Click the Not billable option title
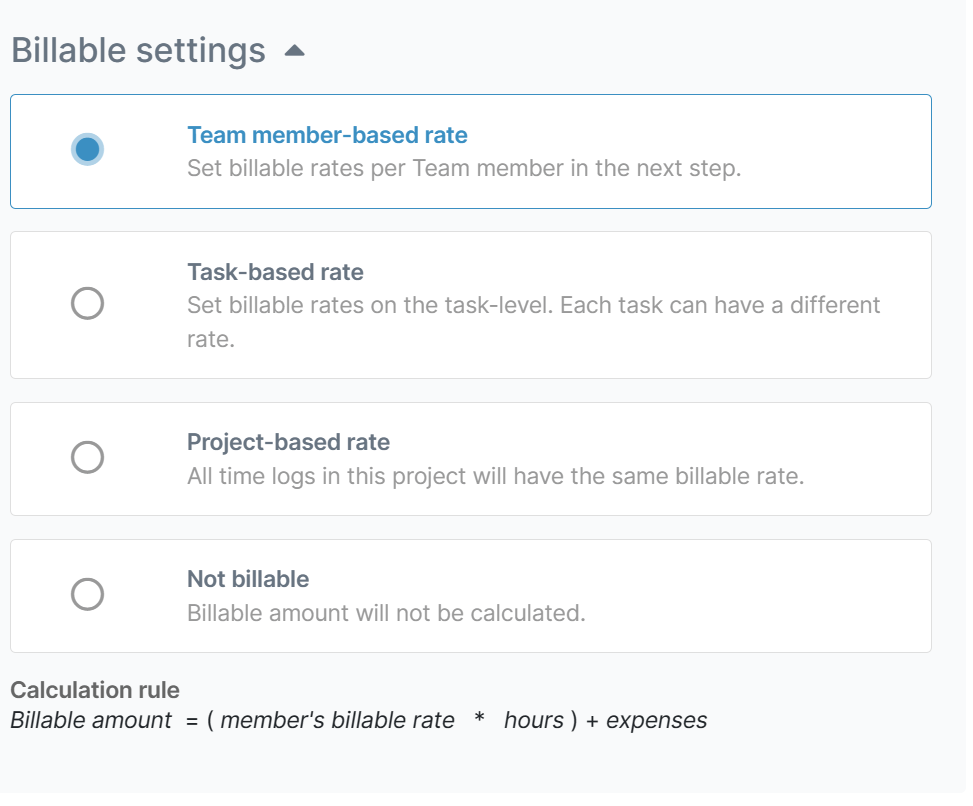This screenshot has height=806, width=973. pyautogui.click(x=248, y=579)
